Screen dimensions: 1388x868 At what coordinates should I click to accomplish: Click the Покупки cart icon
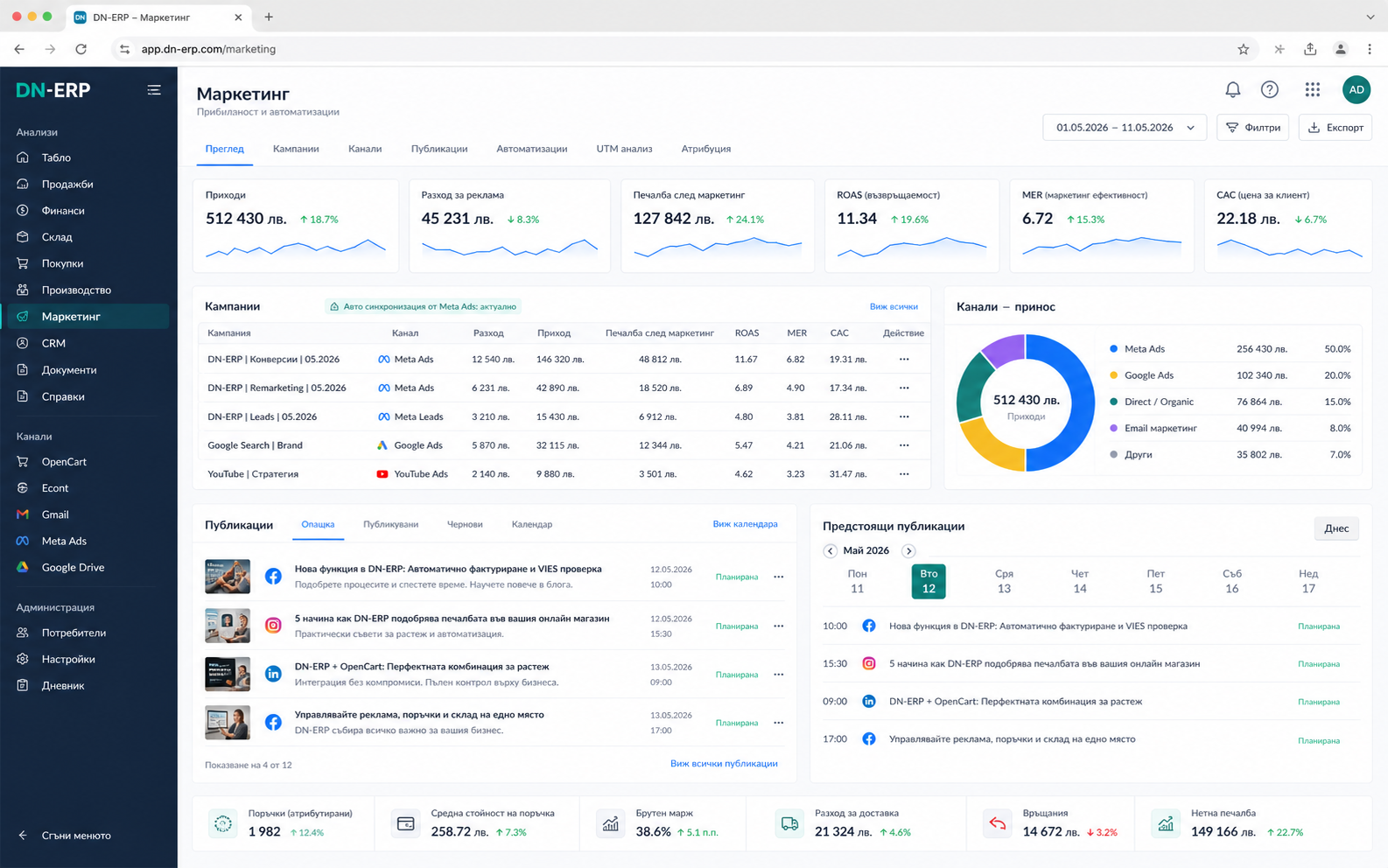click(23, 263)
